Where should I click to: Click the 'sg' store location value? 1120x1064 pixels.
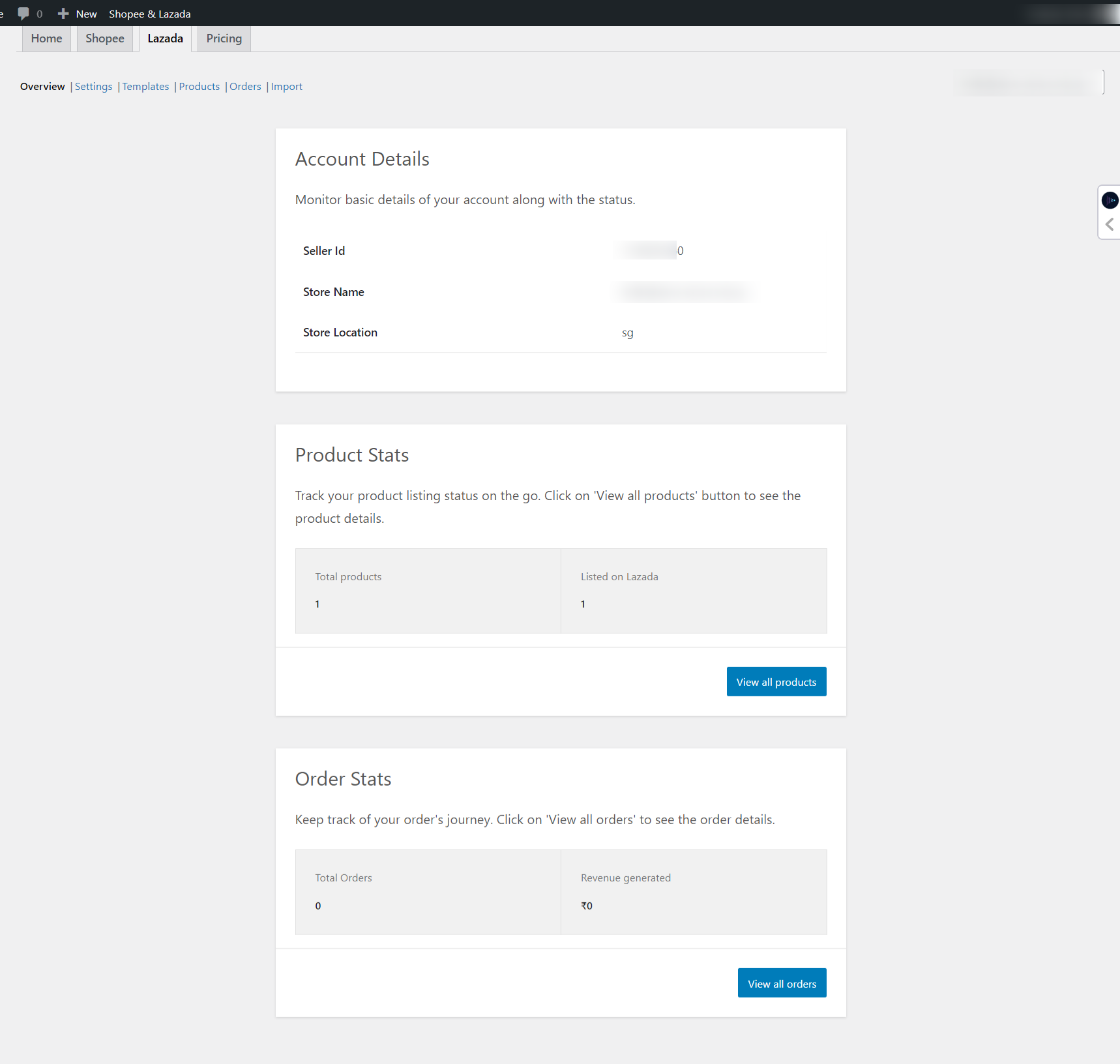coord(628,333)
